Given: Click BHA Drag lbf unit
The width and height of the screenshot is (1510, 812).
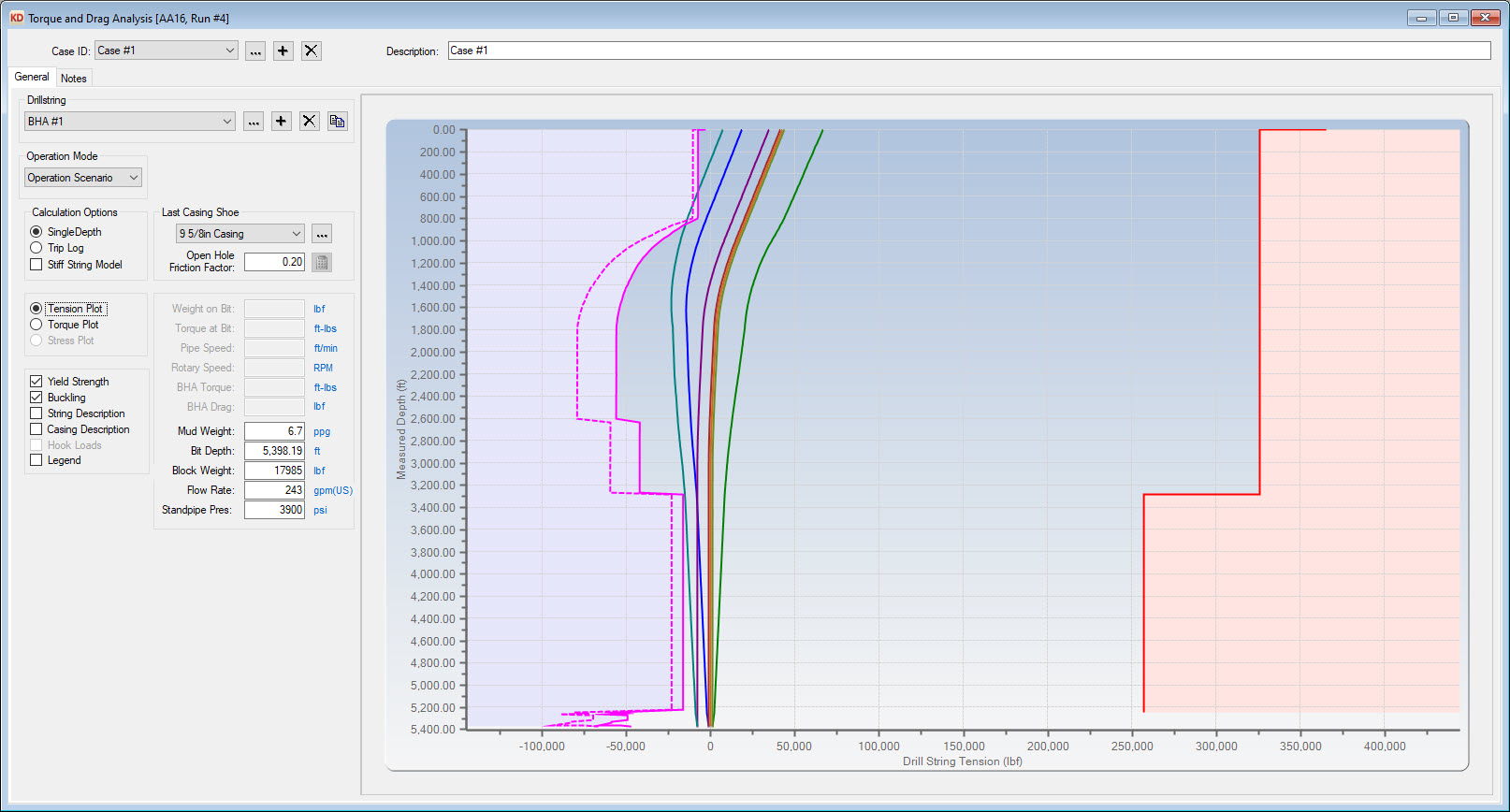Looking at the screenshot, I should tap(319, 407).
